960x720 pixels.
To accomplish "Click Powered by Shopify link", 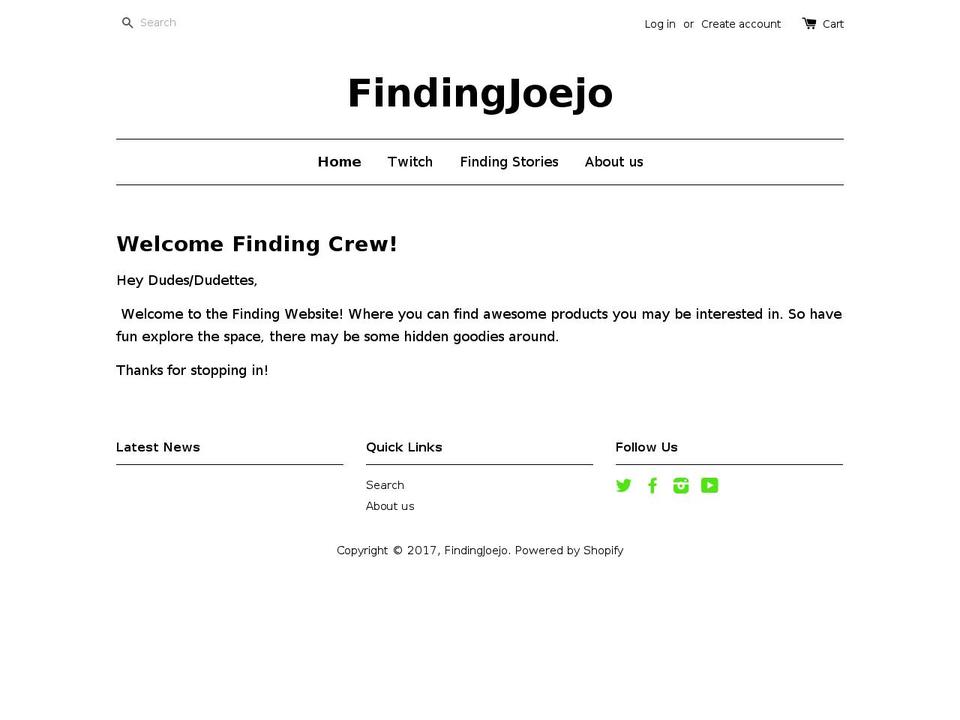I will 569,550.
